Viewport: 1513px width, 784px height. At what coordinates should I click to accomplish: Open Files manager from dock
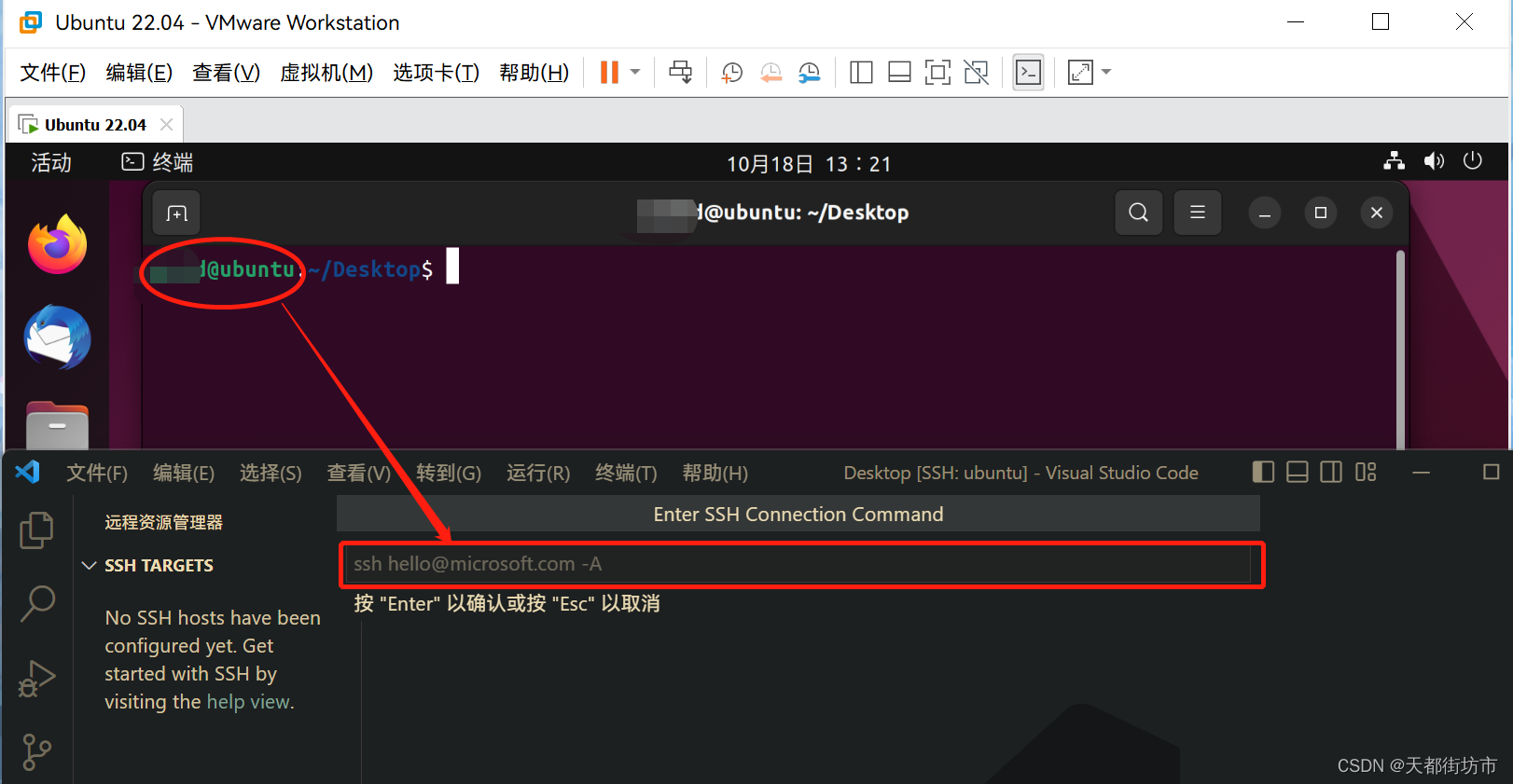58,425
